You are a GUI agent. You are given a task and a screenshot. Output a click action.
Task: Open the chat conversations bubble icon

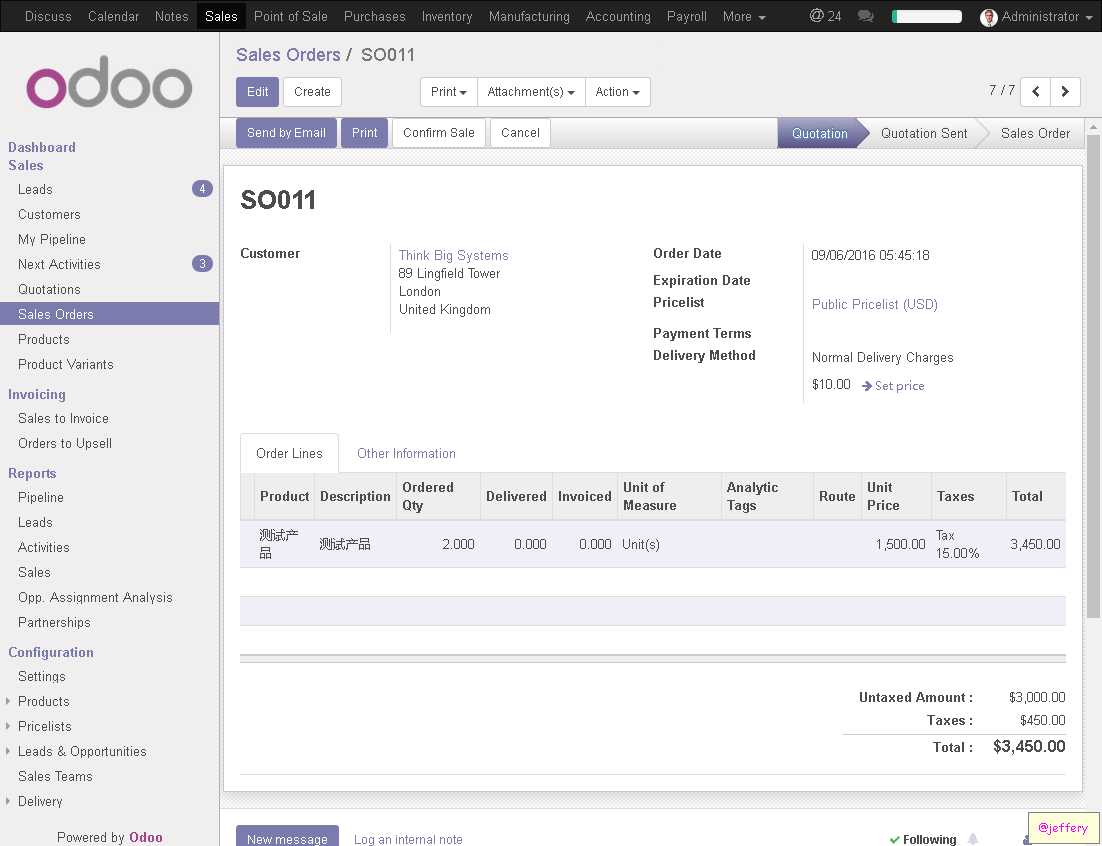pos(866,15)
